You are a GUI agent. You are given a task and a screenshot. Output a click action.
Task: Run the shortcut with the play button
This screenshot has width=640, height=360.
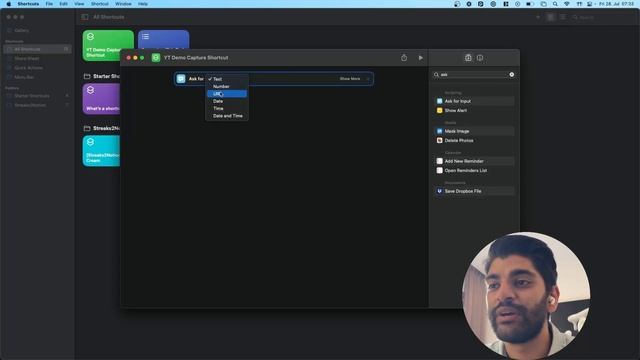420,58
